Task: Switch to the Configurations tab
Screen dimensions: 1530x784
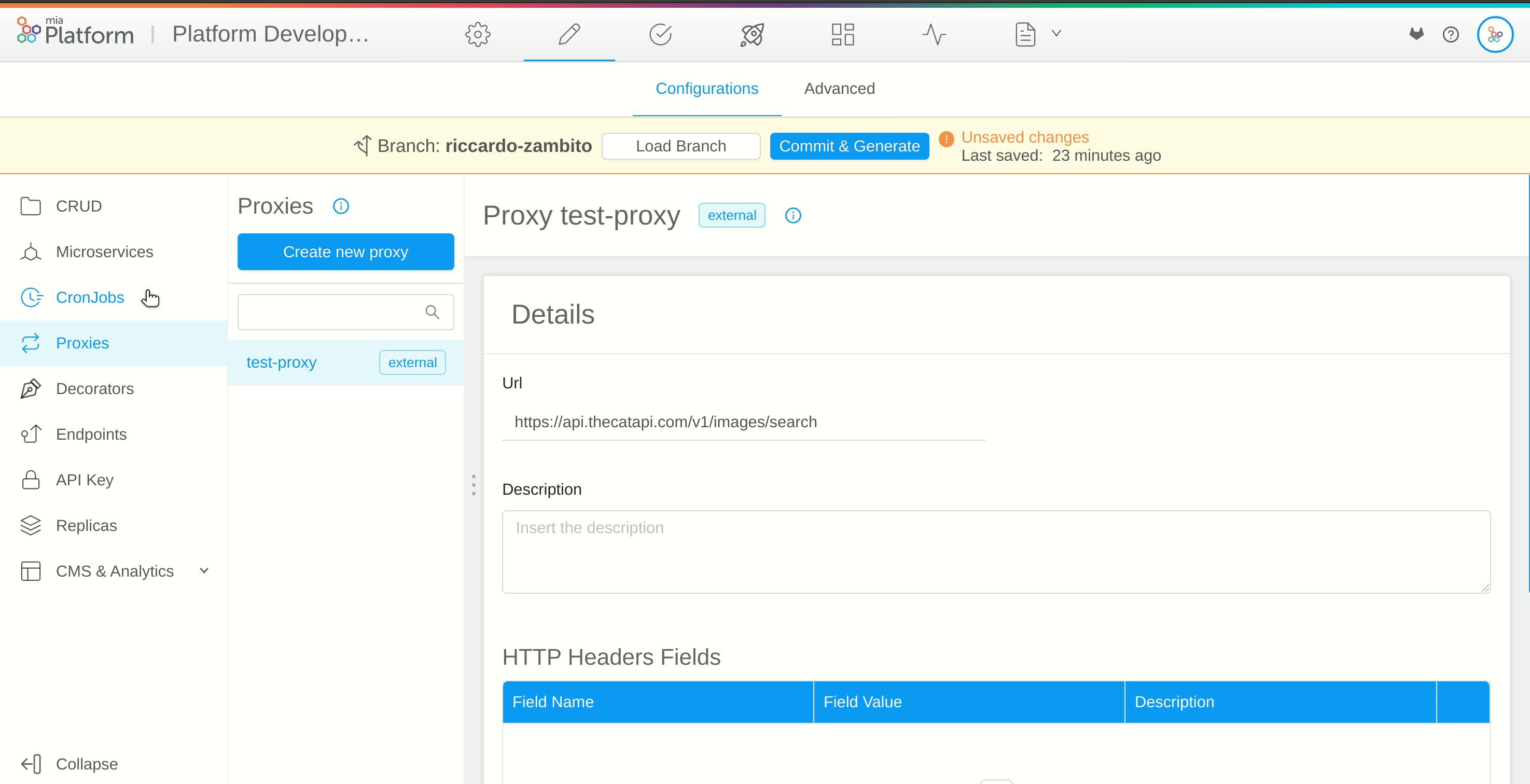Action: pos(707,88)
